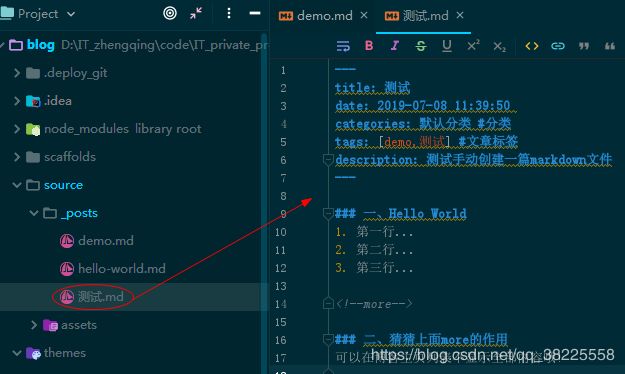The width and height of the screenshot is (625, 374).
Task: Click the tags: [demo,测试] line
Action: coord(426,142)
